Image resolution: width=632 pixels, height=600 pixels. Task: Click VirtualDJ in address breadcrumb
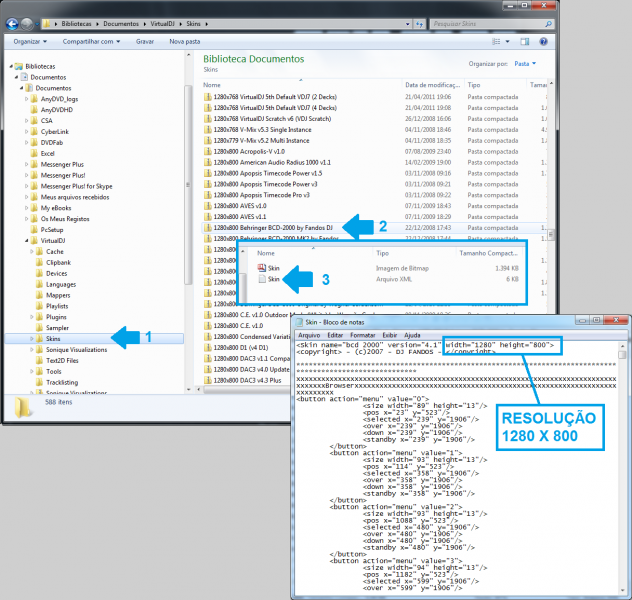pos(162,24)
